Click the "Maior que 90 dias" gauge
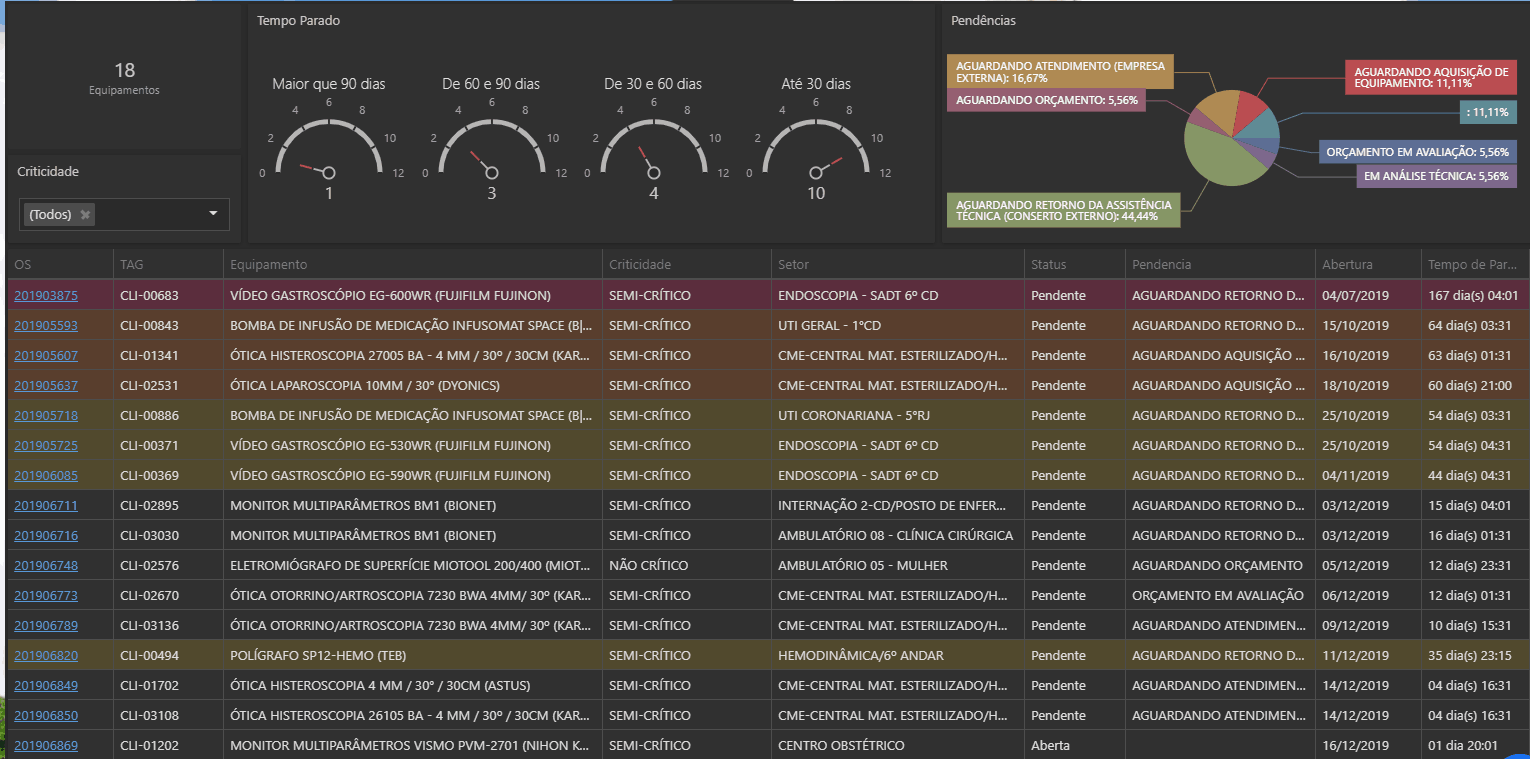Screen dimensions: 1530x759 pos(328,135)
